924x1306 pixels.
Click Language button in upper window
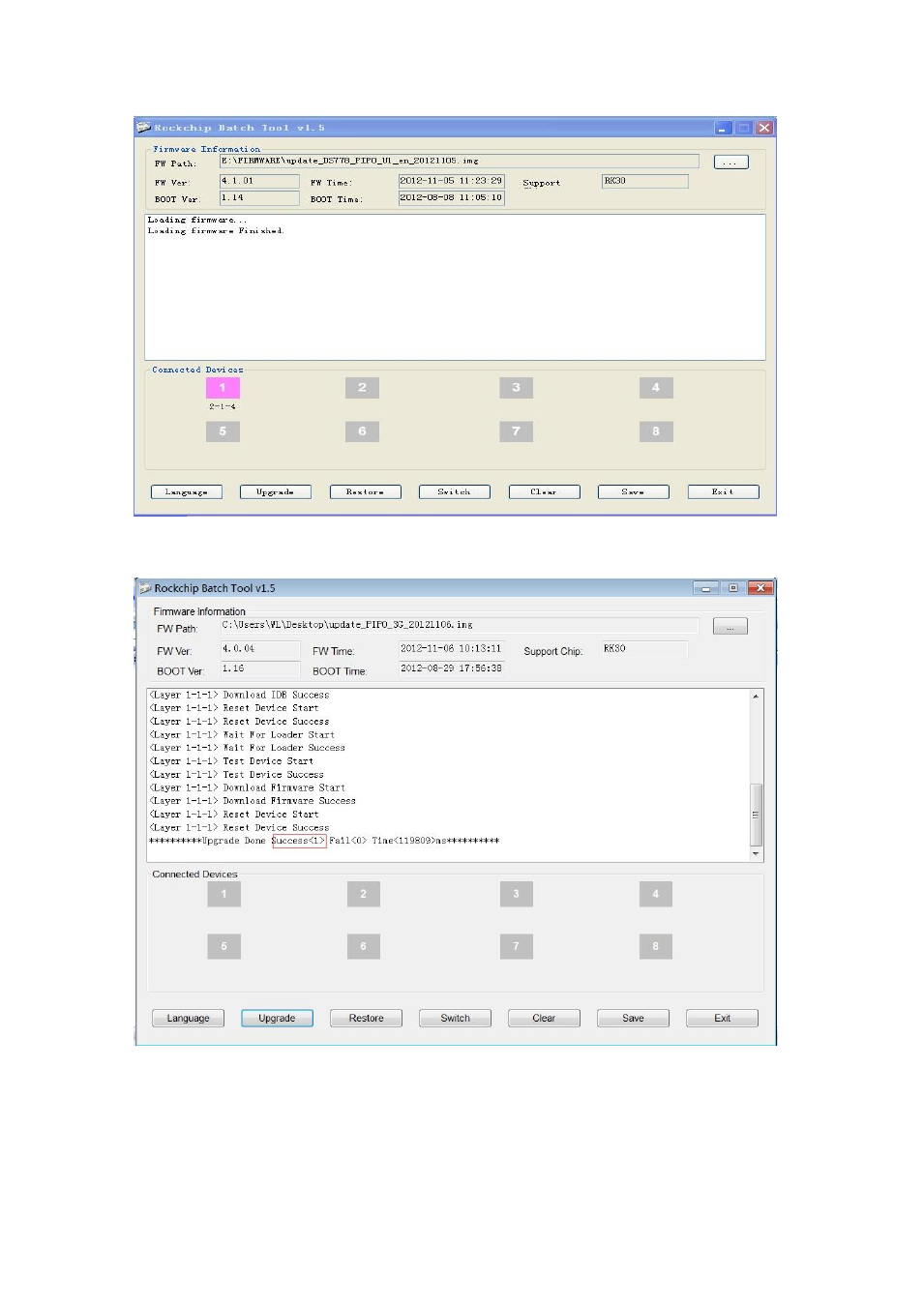[x=187, y=492]
